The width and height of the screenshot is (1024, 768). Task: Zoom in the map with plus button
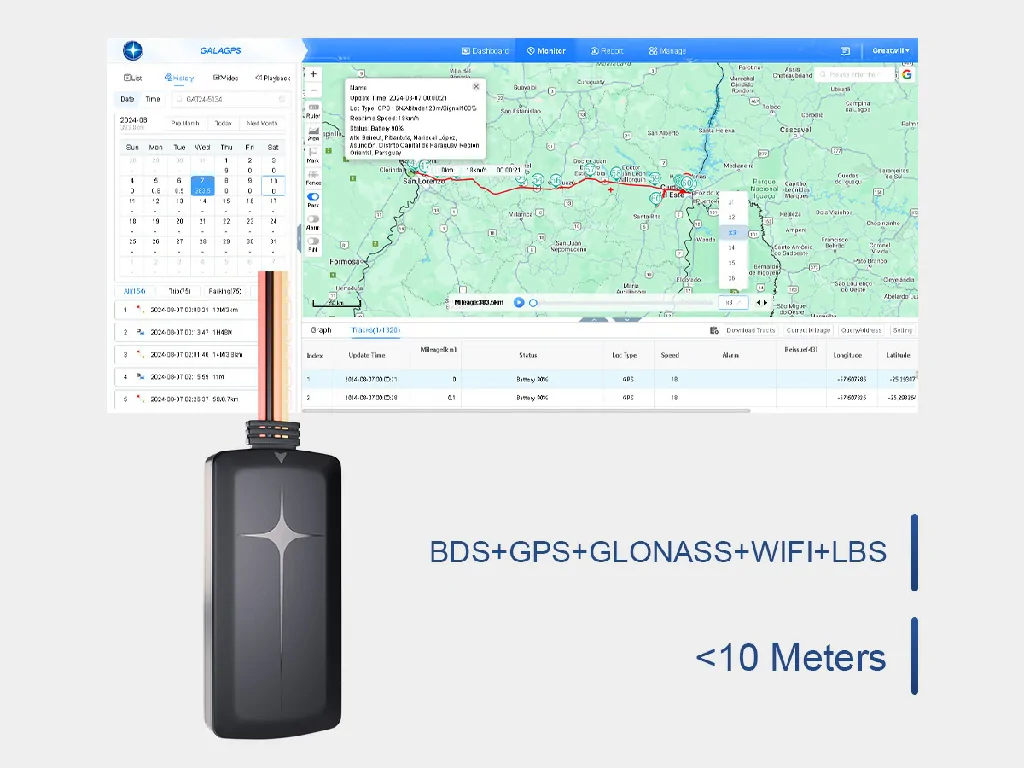313,74
